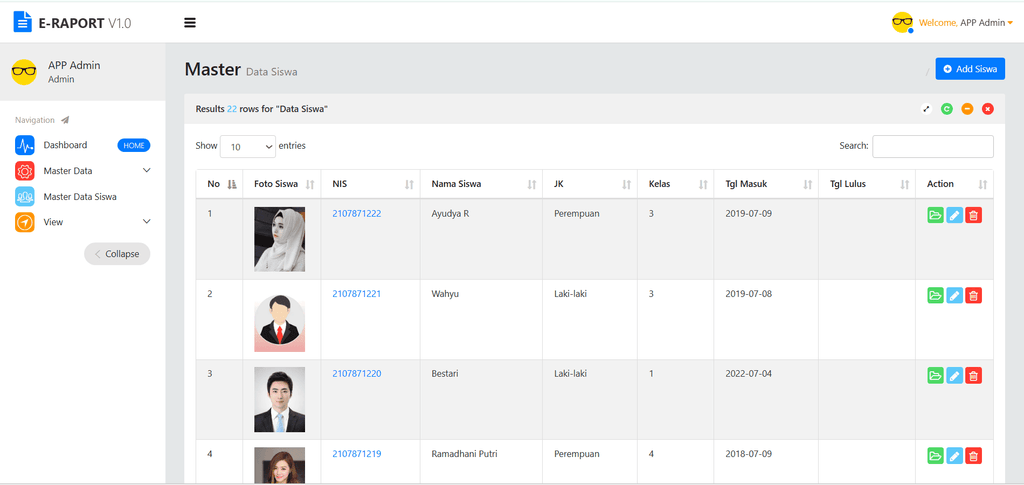Sort by Kelas column
1024x485 pixels.
point(676,184)
